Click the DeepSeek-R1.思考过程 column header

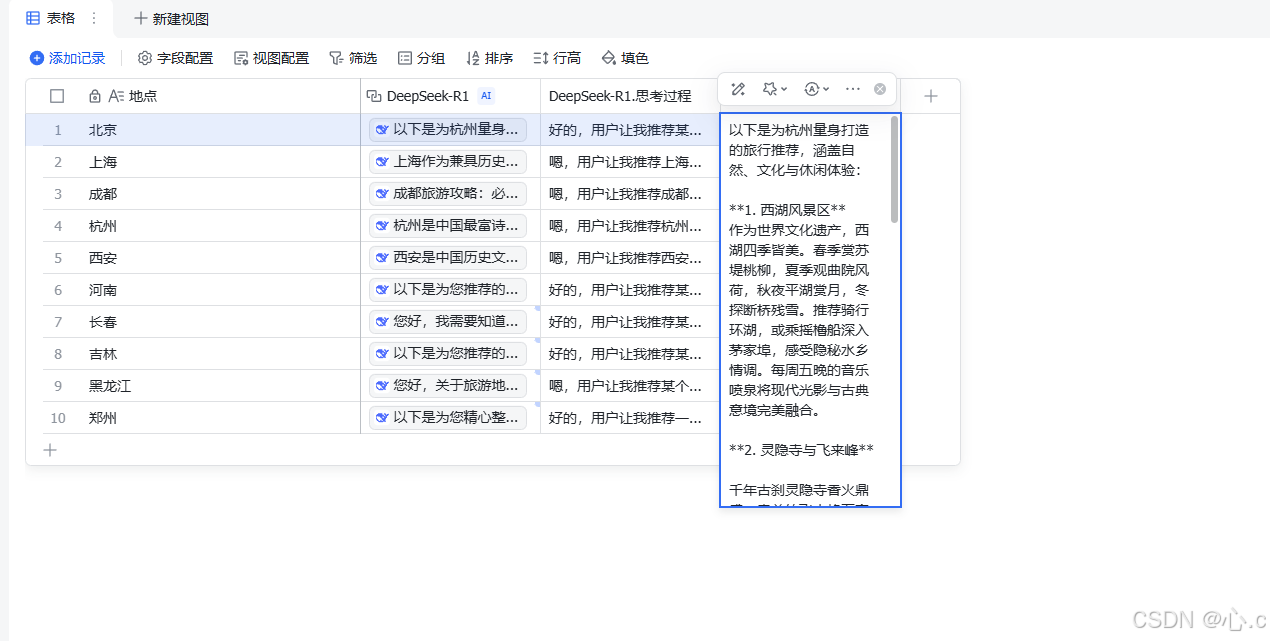[x=630, y=96]
